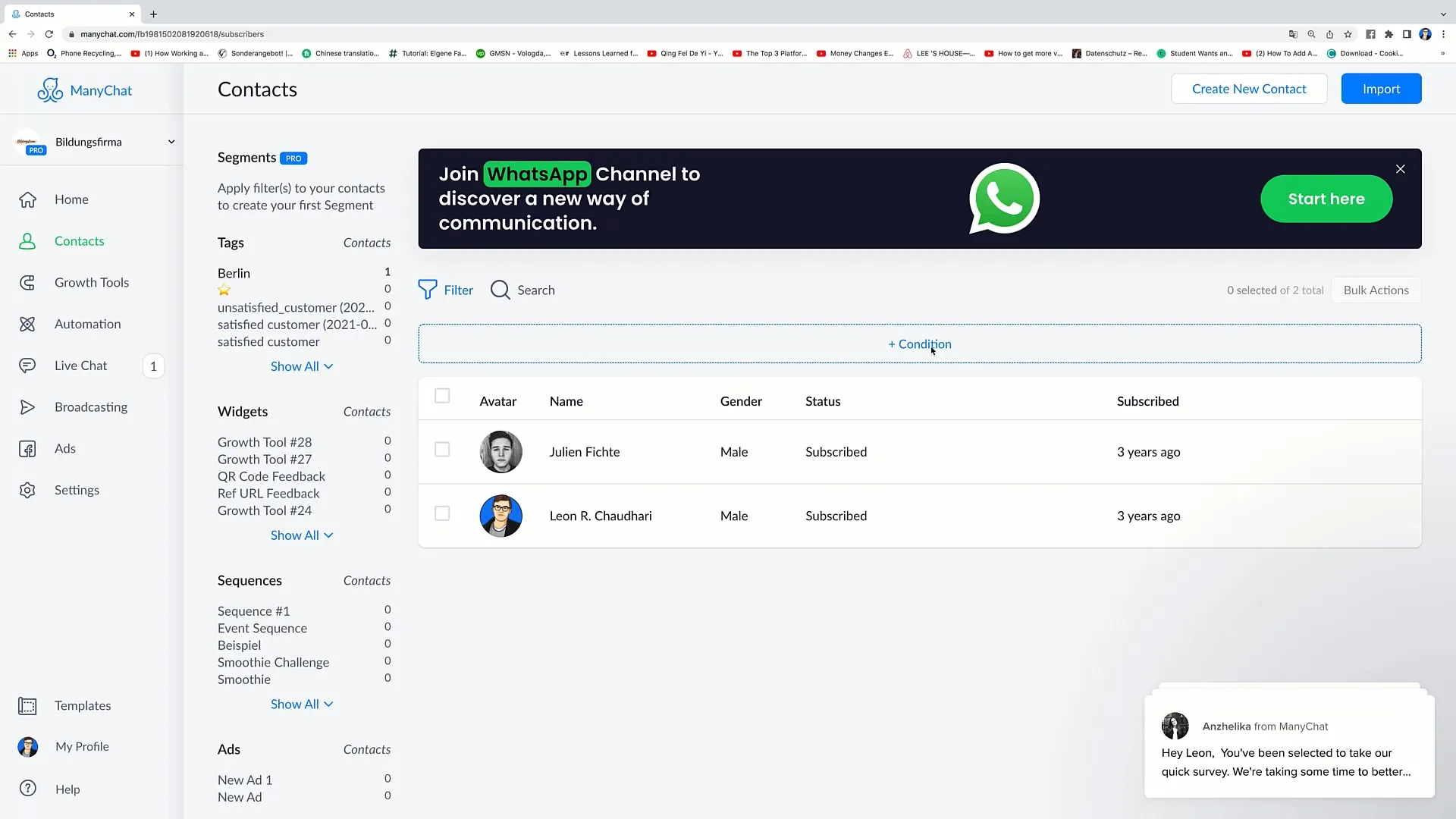Image resolution: width=1456 pixels, height=819 pixels.
Task: Open Filter contacts menu
Action: point(445,290)
